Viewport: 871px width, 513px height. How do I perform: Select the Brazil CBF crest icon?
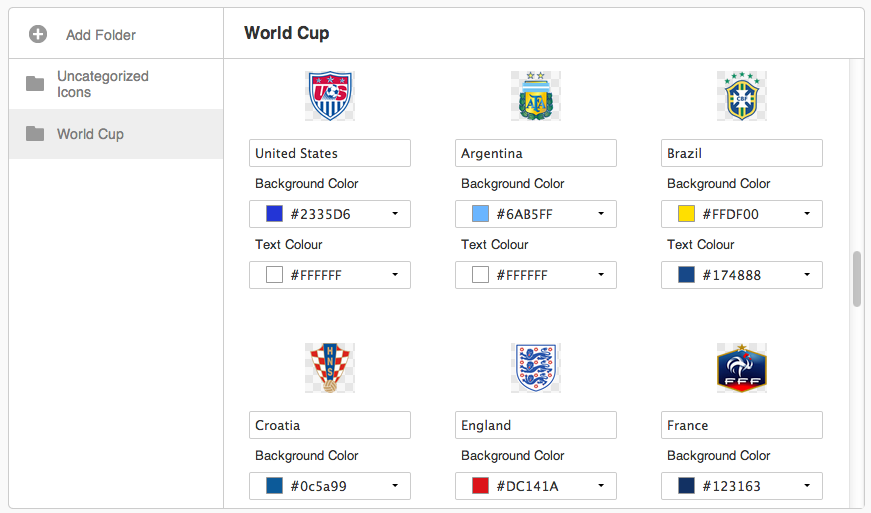click(x=742, y=95)
